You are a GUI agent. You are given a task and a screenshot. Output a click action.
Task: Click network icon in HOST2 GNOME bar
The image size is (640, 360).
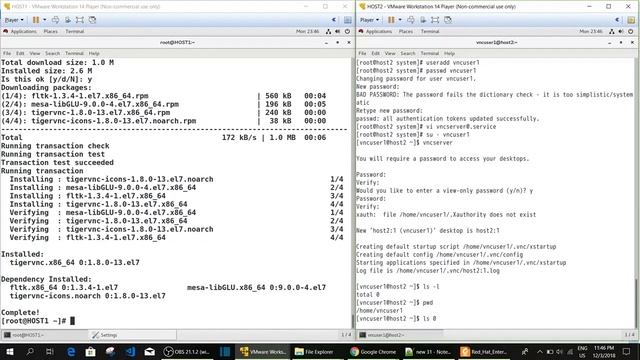(x=612, y=31)
